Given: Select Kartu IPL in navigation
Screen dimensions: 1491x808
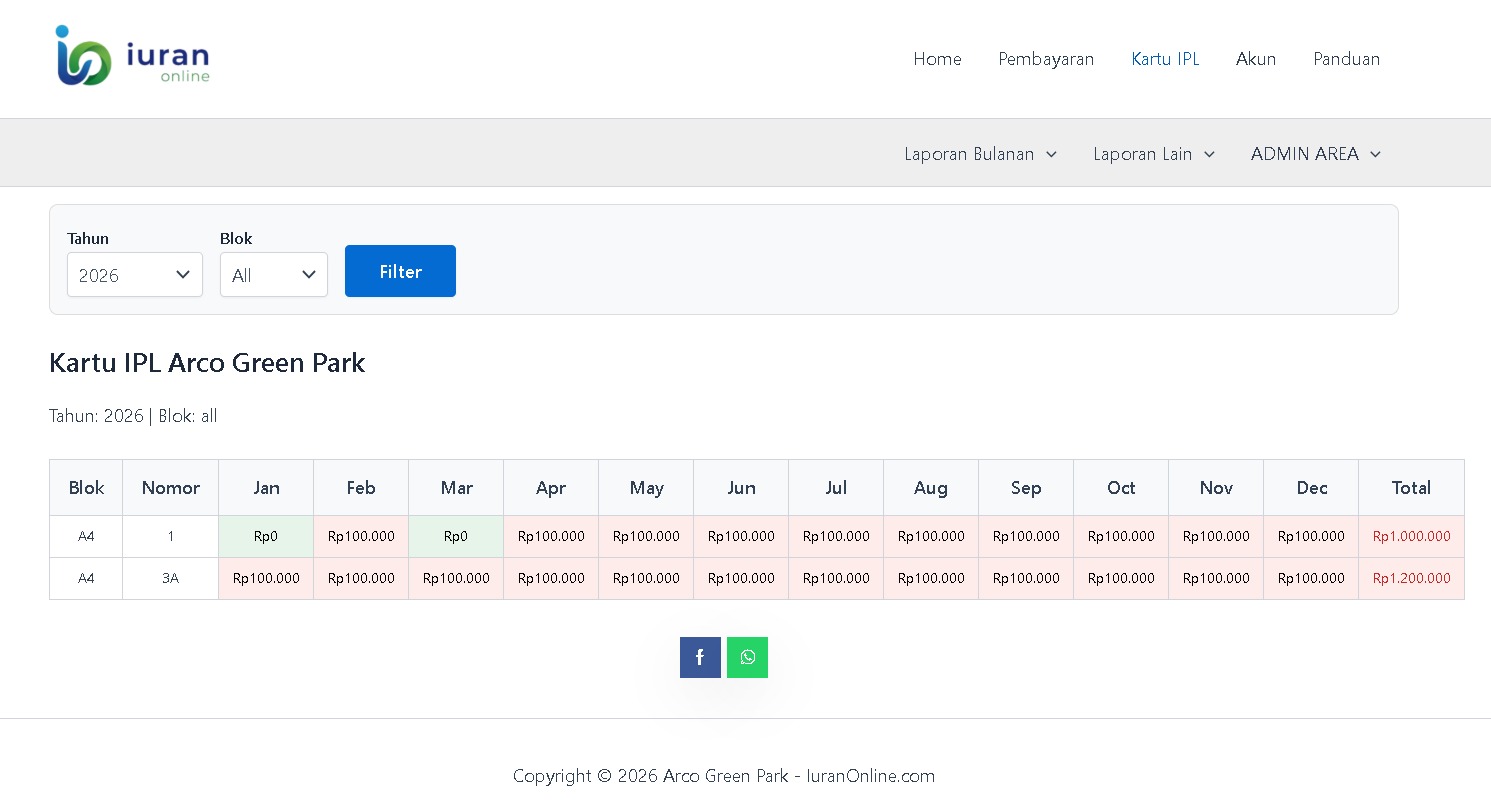Looking at the screenshot, I should 1165,59.
